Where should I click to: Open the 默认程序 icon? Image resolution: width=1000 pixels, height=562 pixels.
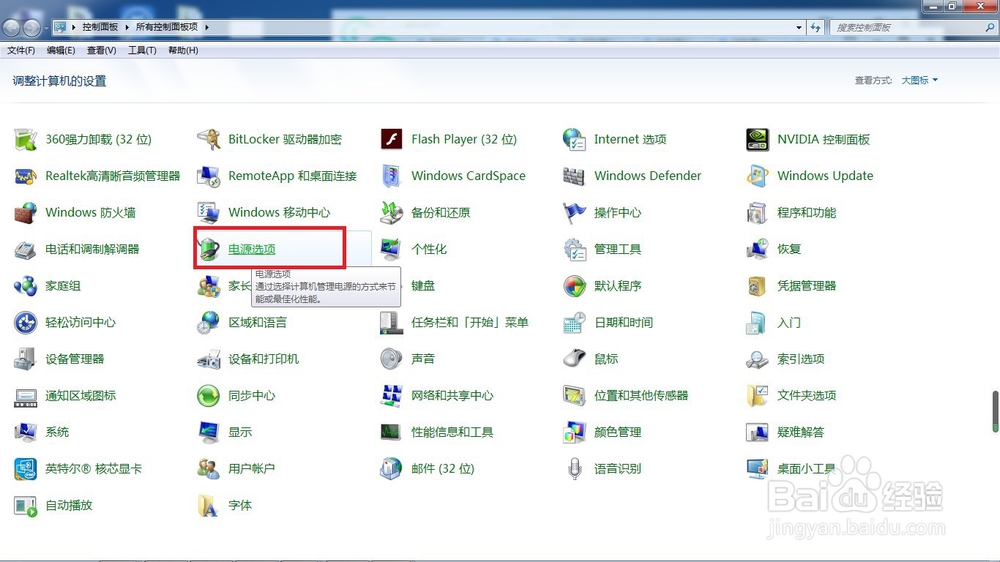pos(574,286)
